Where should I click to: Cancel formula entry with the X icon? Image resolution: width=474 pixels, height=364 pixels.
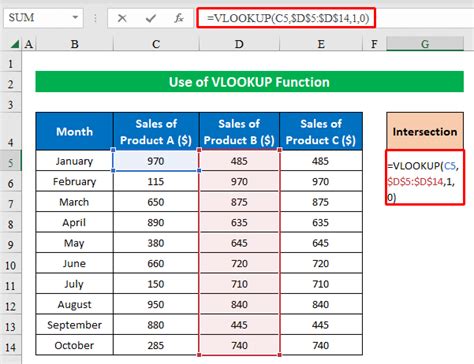[122, 18]
